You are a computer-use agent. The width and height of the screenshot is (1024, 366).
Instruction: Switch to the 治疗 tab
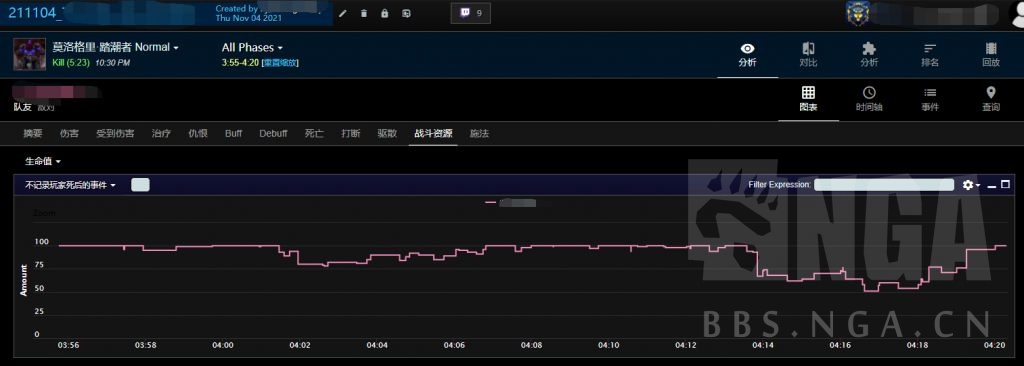(161, 133)
